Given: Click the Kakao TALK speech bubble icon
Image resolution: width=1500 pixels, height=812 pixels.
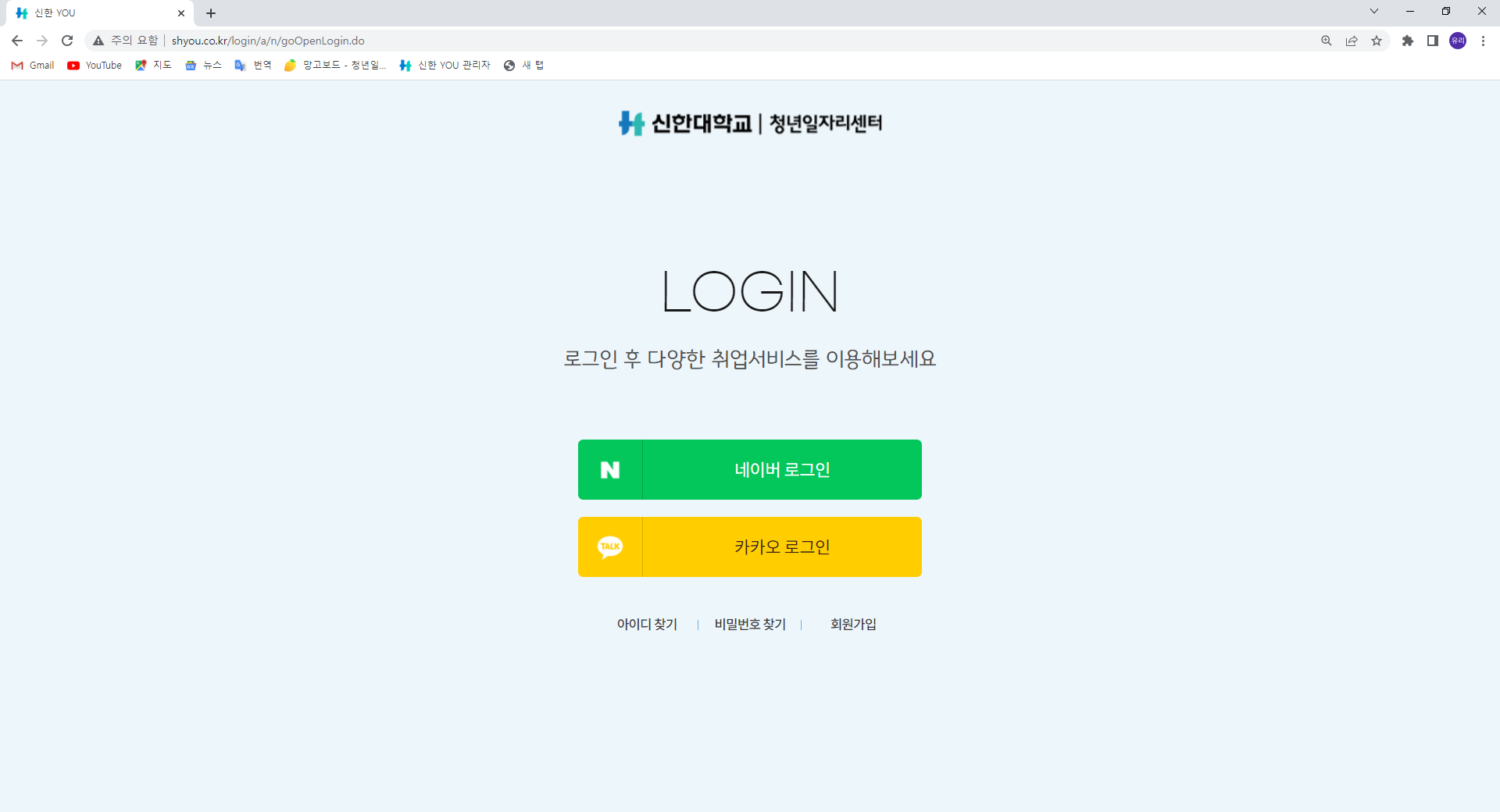Looking at the screenshot, I should point(610,547).
